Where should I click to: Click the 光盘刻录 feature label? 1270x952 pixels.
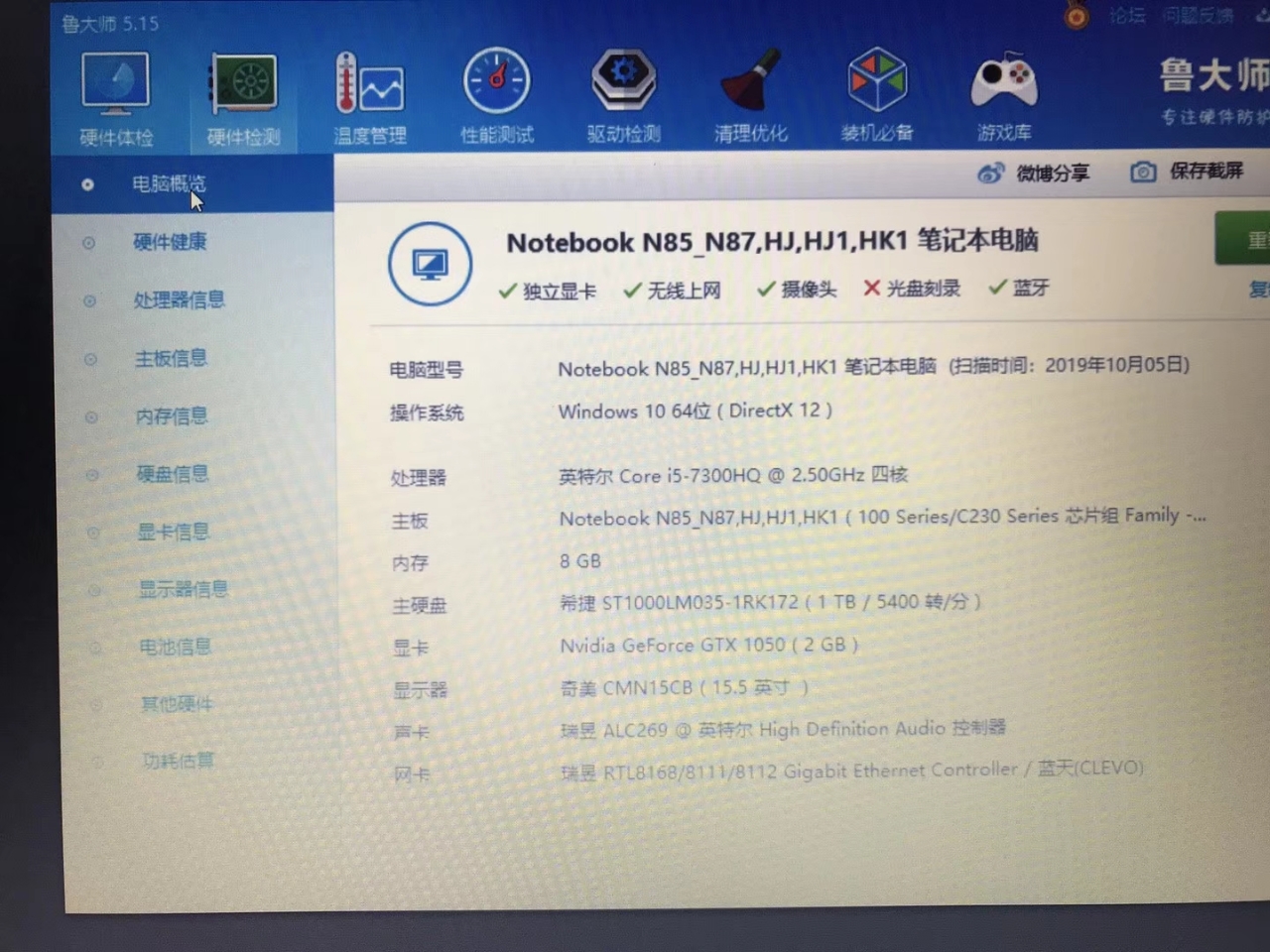click(923, 288)
